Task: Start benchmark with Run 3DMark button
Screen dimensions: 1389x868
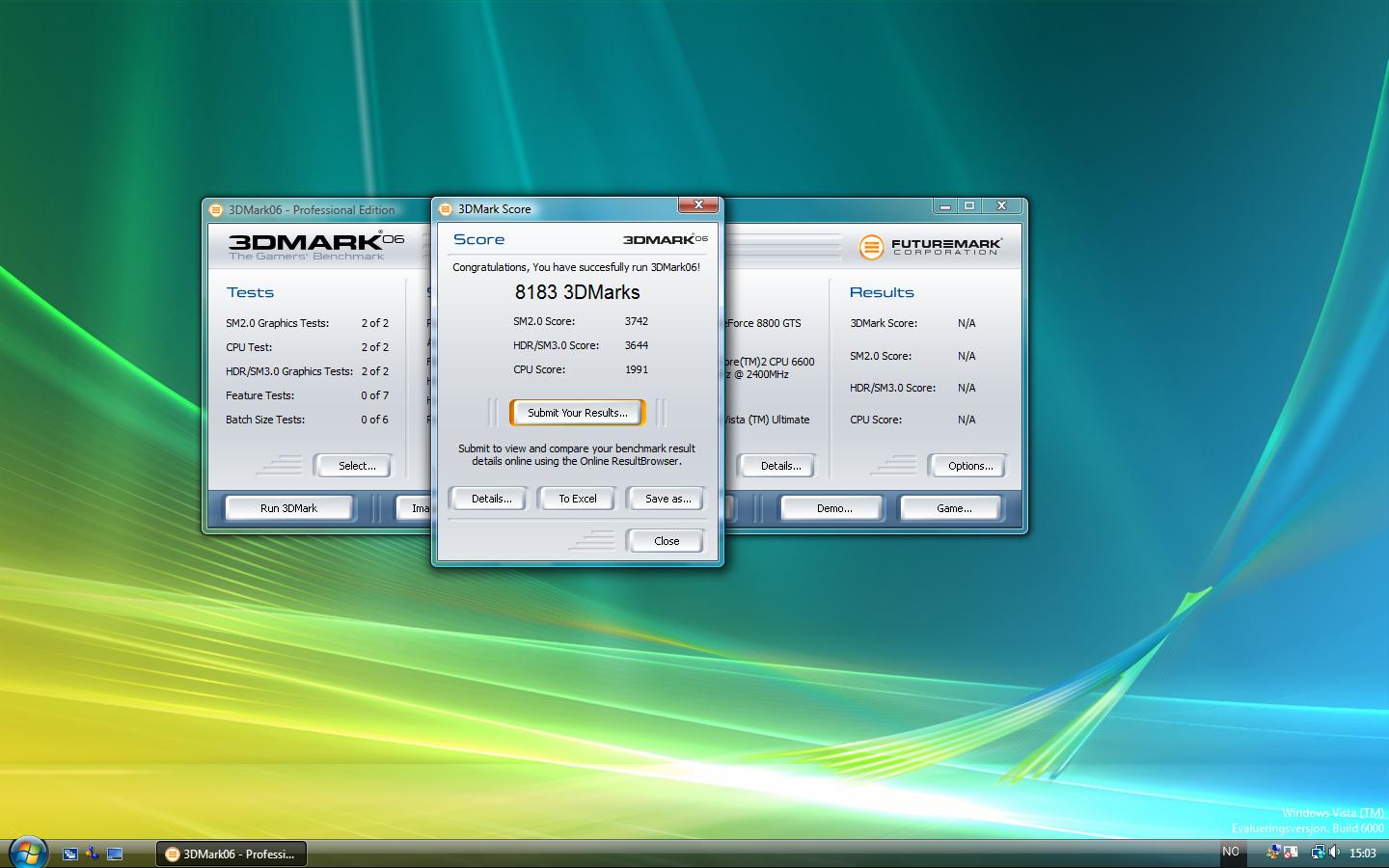Action: click(288, 508)
